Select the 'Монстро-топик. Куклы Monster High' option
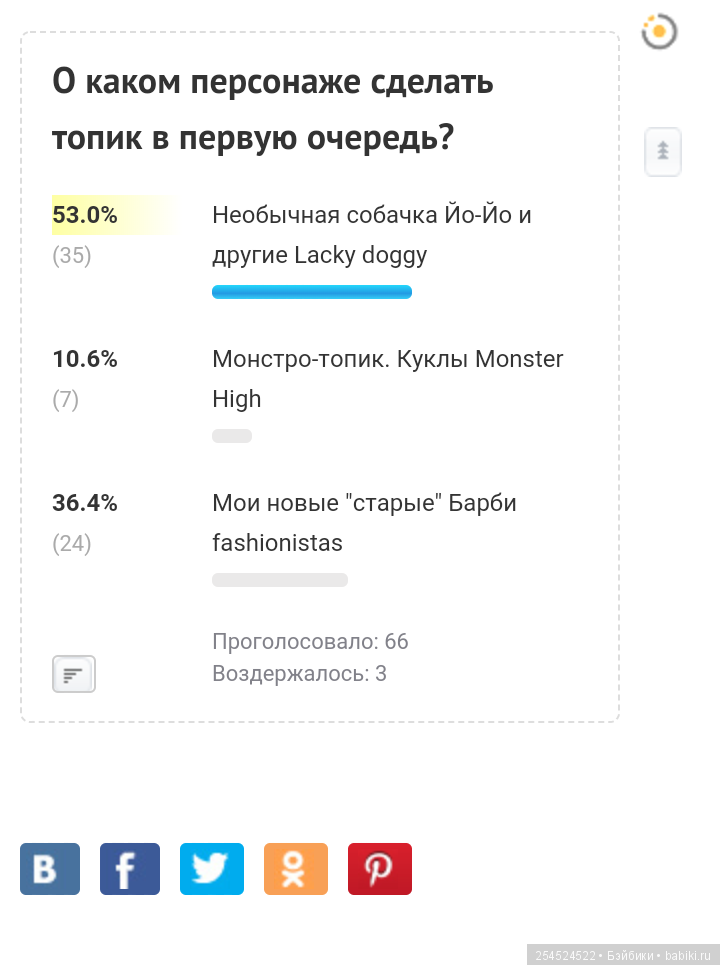Image resolution: width=720 pixels, height=965 pixels. pyautogui.click(x=387, y=378)
